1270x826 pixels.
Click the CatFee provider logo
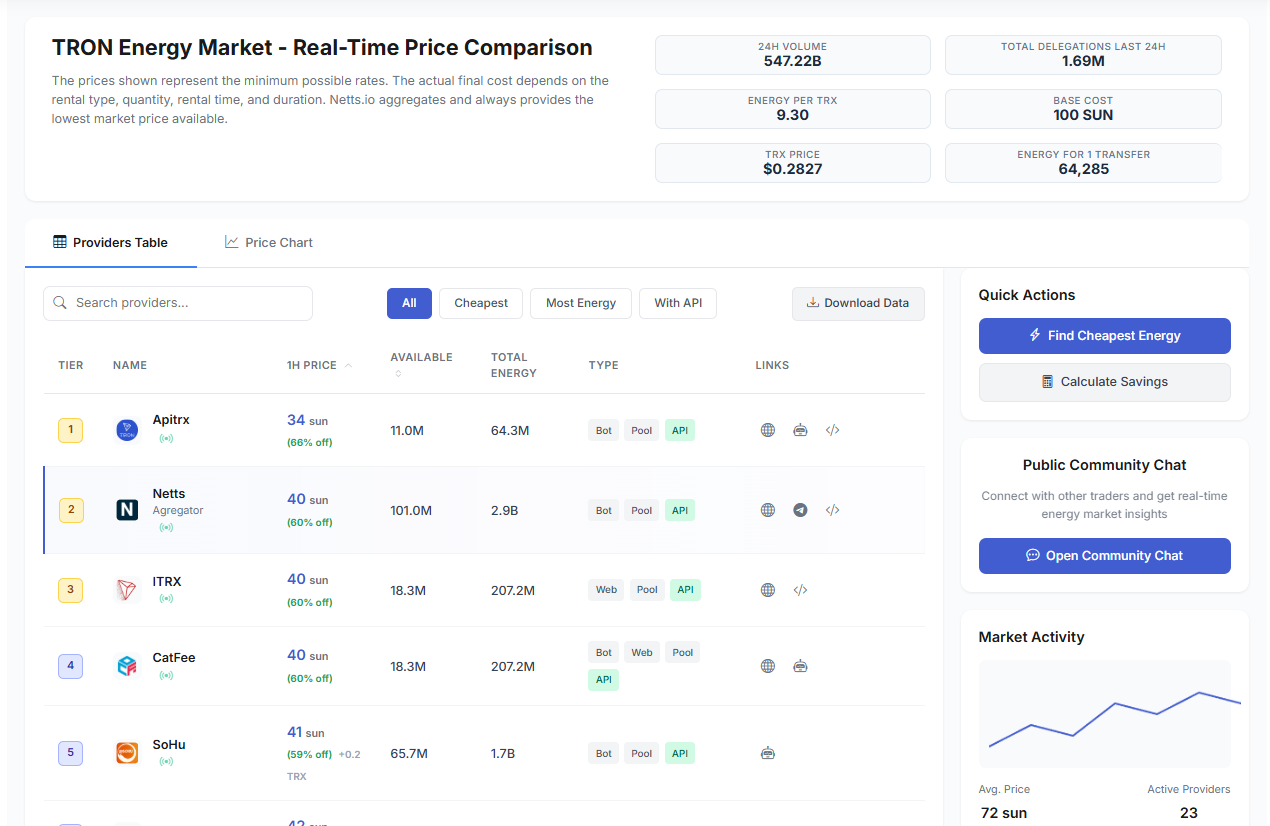coord(127,666)
